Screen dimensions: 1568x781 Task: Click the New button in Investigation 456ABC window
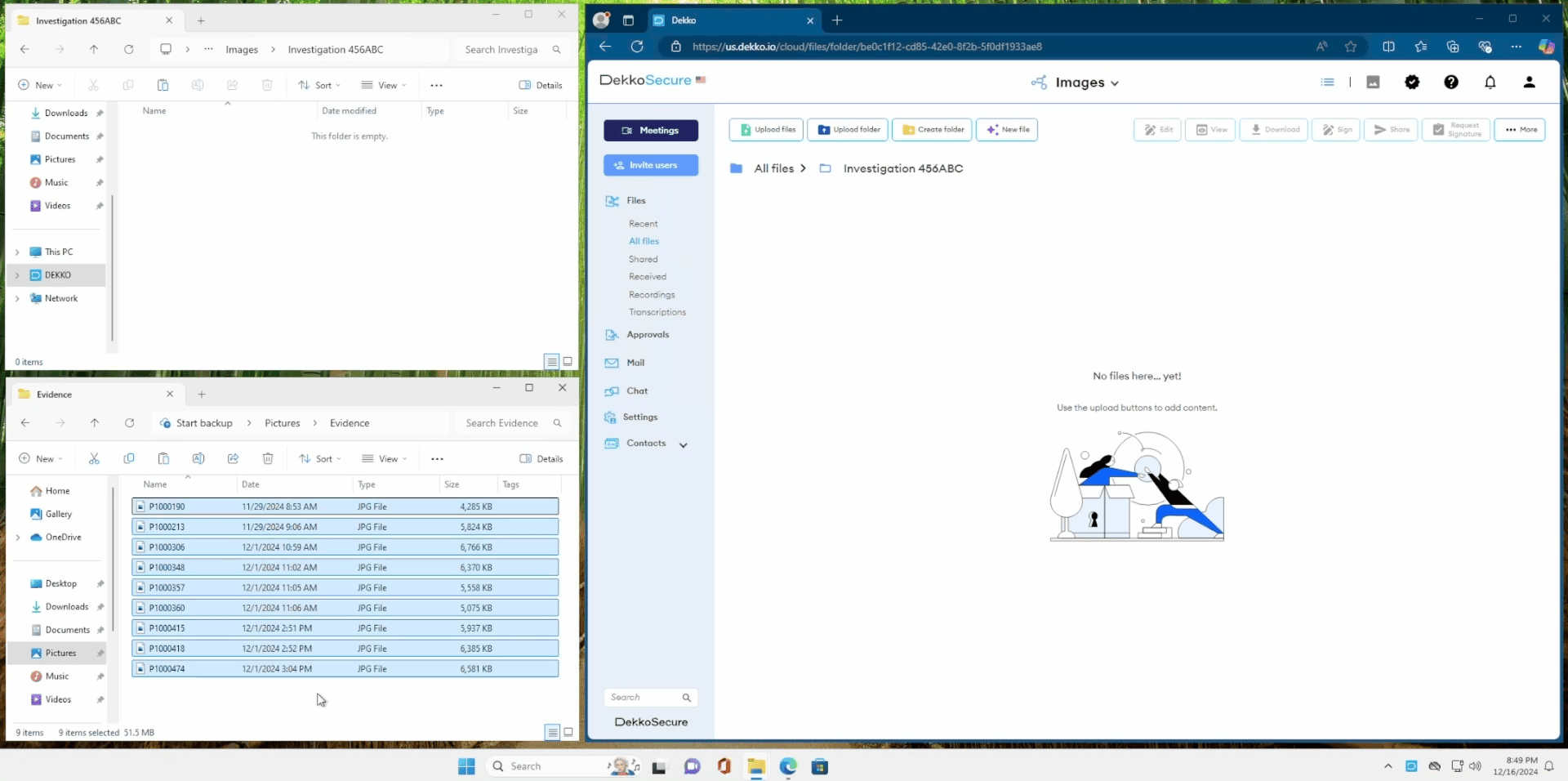pos(40,86)
